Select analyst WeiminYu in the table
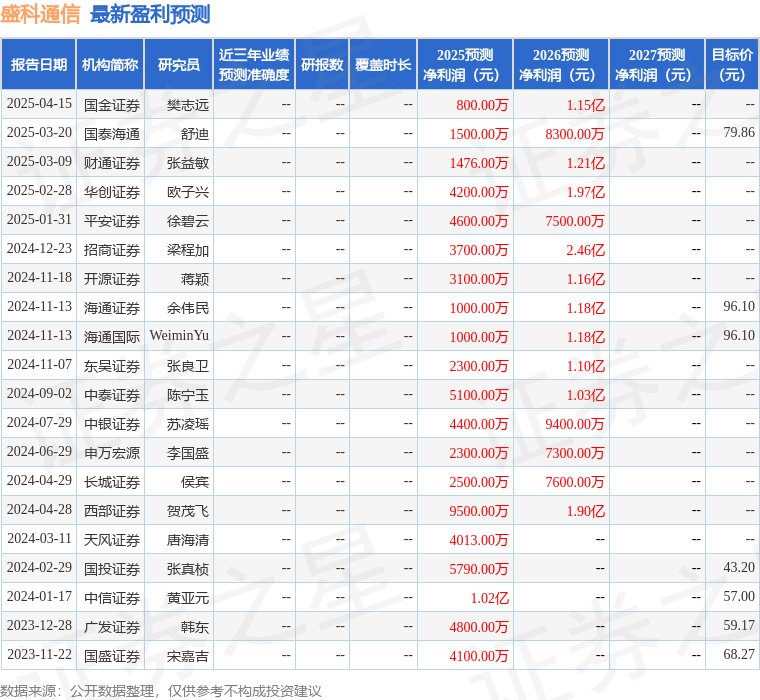This screenshot has height=700, width=760. pyautogui.click(x=179, y=336)
